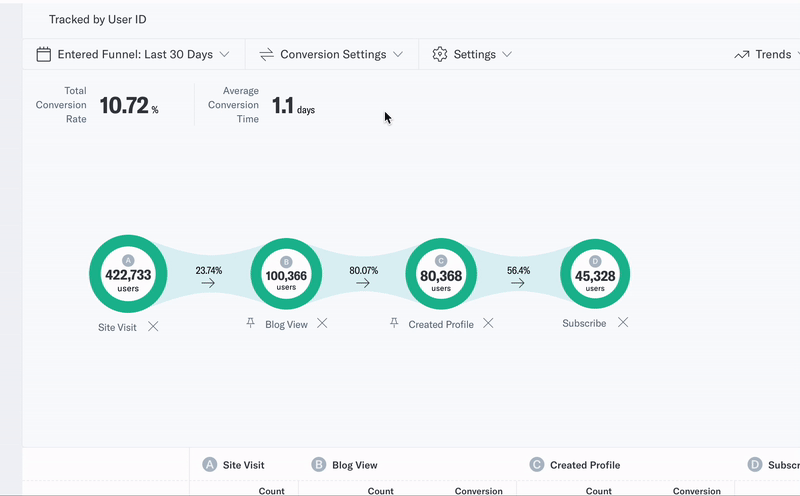800x496 pixels.
Task: Select the Blog View funnel circle with 100,366 users
Action: [286, 274]
